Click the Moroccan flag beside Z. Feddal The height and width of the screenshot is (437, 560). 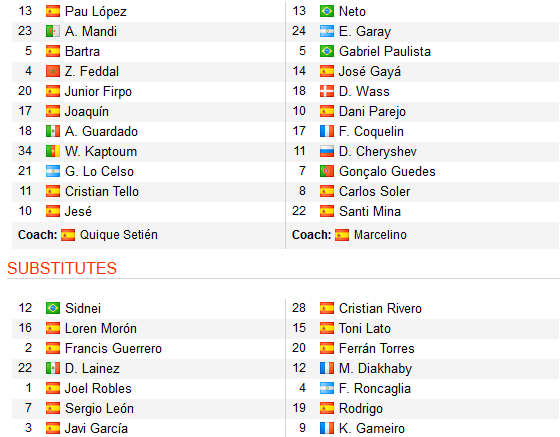(x=53, y=71)
